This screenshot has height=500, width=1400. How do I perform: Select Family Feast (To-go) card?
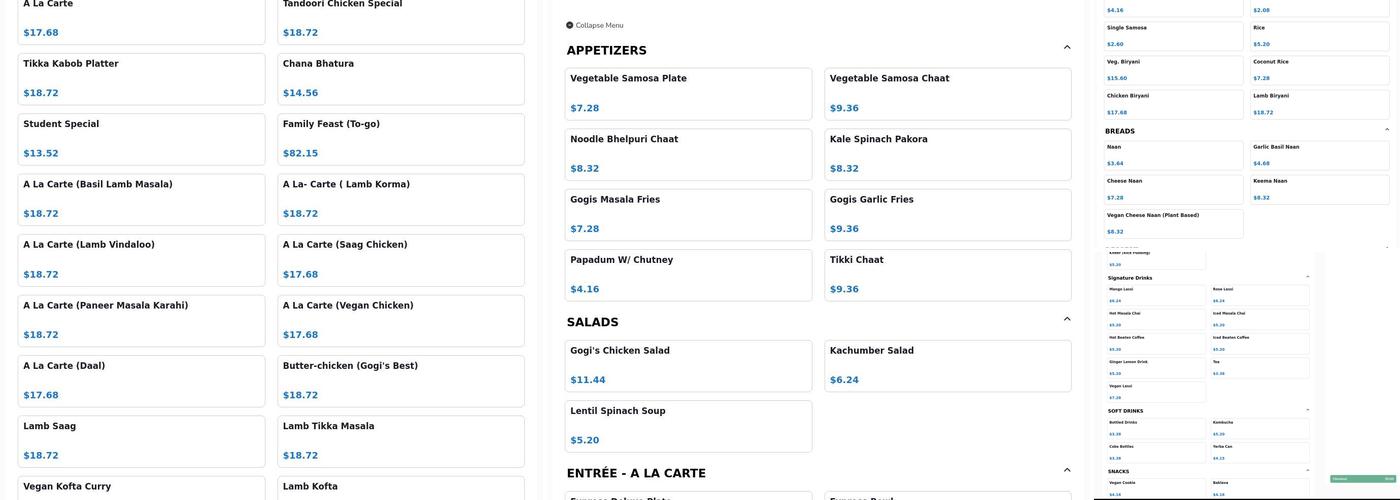[x=400, y=139]
